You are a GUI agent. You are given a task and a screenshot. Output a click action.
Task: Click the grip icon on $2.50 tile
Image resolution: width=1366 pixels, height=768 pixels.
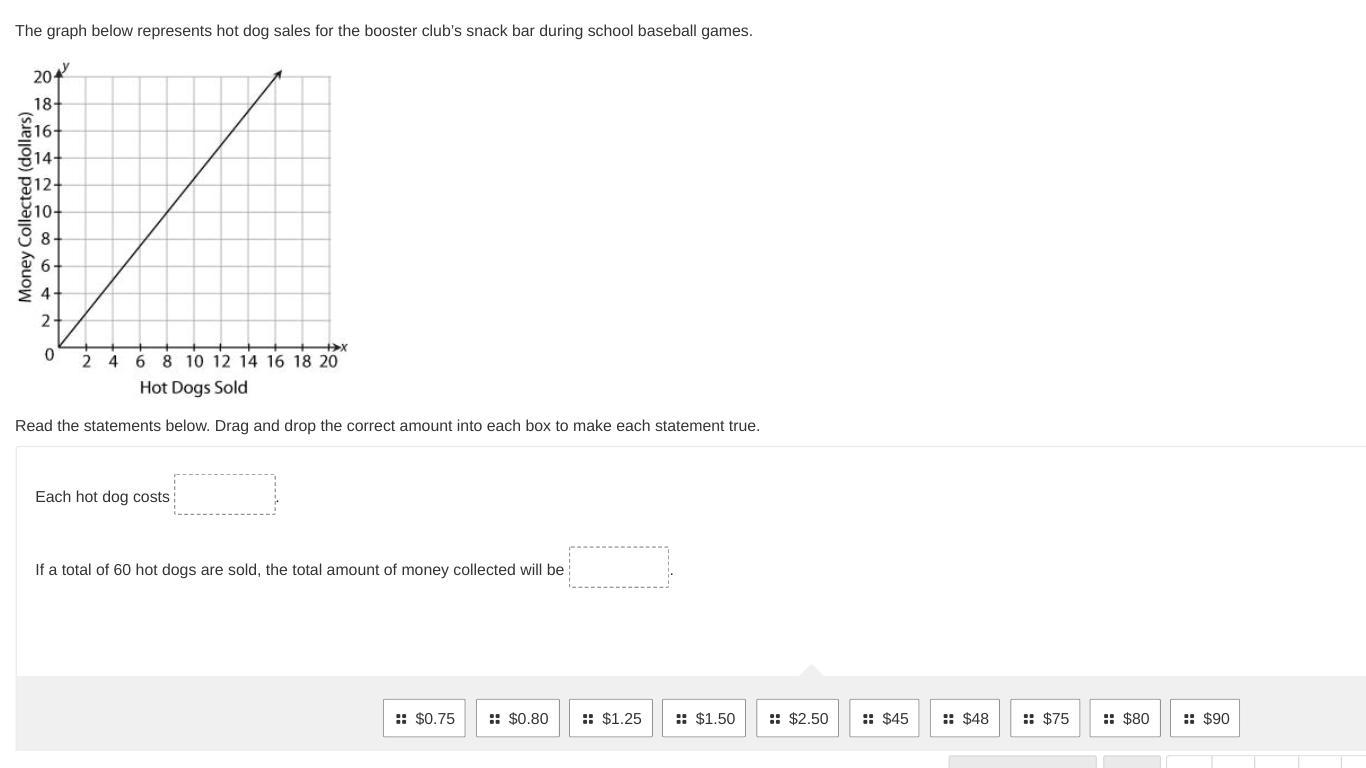pos(775,719)
